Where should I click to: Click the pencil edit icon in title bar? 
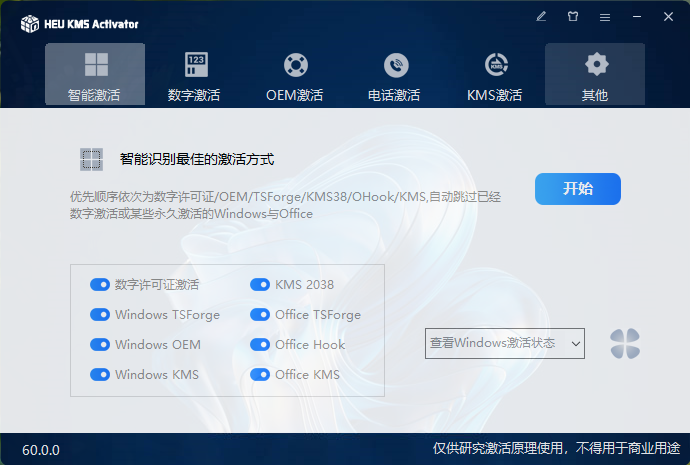point(541,17)
